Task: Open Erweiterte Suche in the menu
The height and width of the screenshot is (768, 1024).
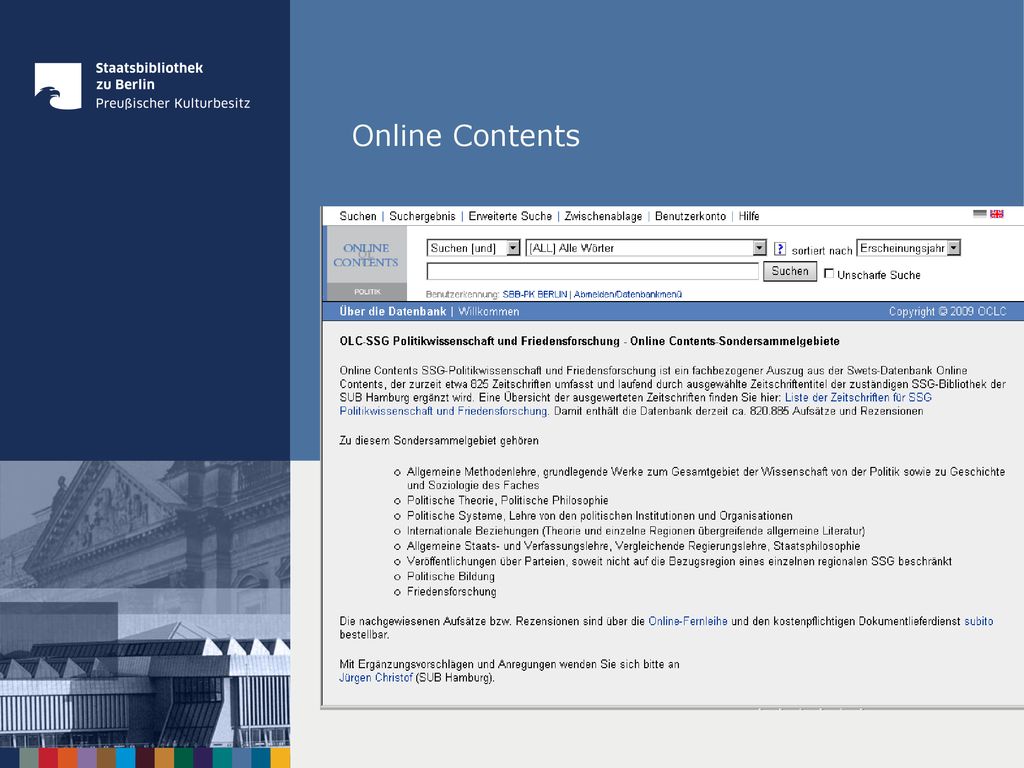Action: (510, 216)
